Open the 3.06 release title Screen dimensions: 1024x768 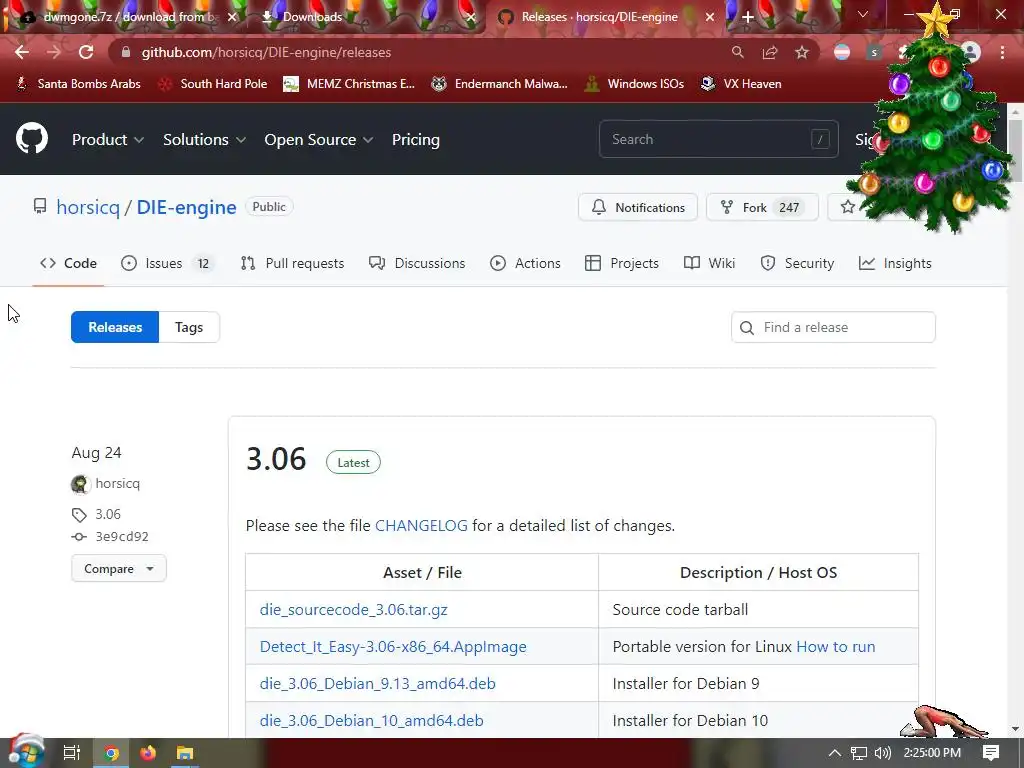276,459
